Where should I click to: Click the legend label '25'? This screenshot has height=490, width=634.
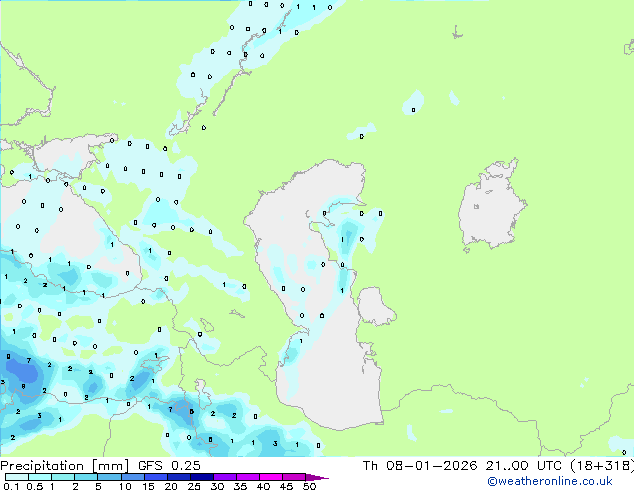click(194, 486)
